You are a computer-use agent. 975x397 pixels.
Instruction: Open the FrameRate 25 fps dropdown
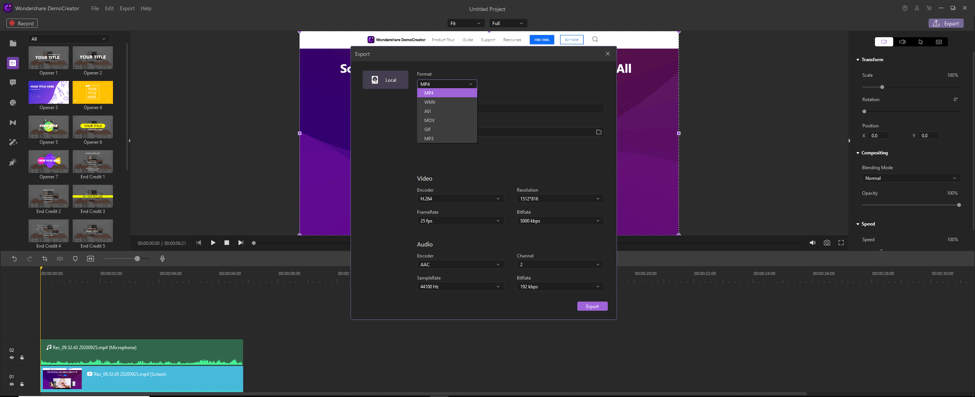(460, 221)
